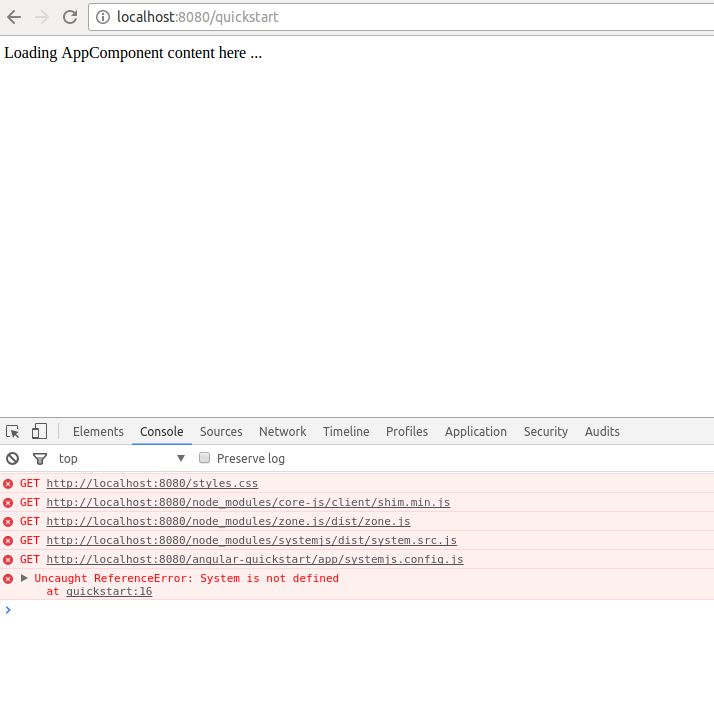
Task: Open the styles.css URL link
Action: click(x=152, y=483)
